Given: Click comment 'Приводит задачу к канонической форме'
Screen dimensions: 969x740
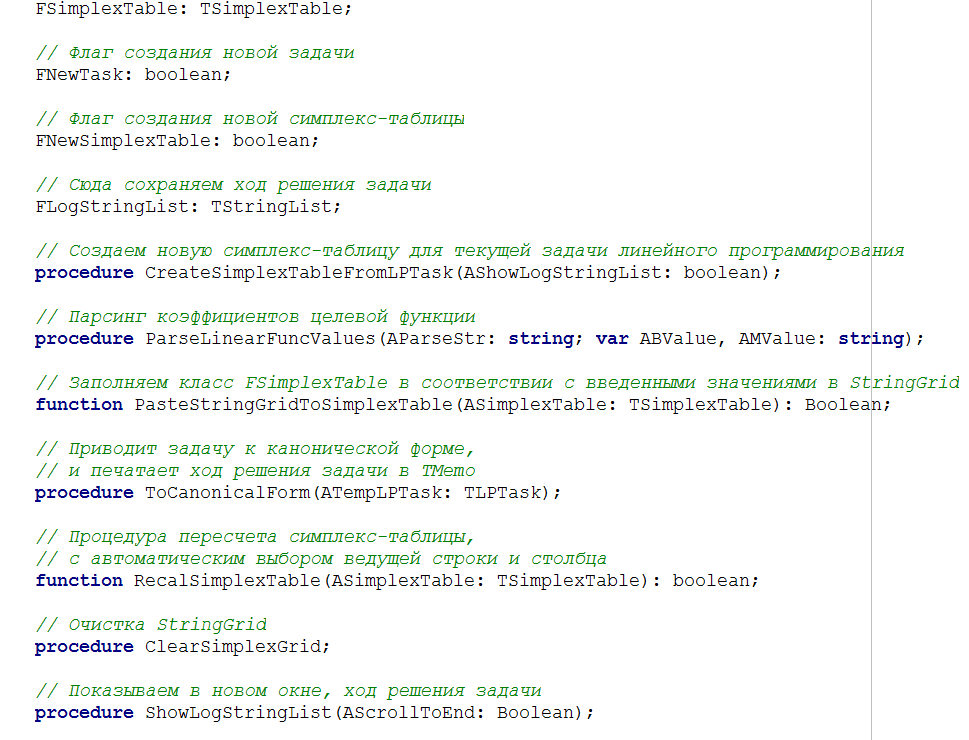Looking at the screenshot, I should click(x=255, y=449).
